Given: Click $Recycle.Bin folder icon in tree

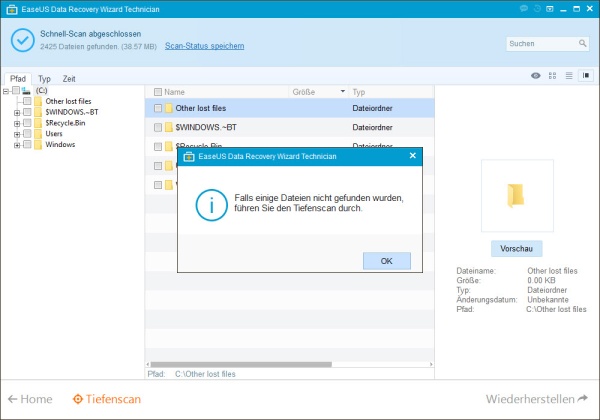Looking at the screenshot, I should [x=38, y=123].
